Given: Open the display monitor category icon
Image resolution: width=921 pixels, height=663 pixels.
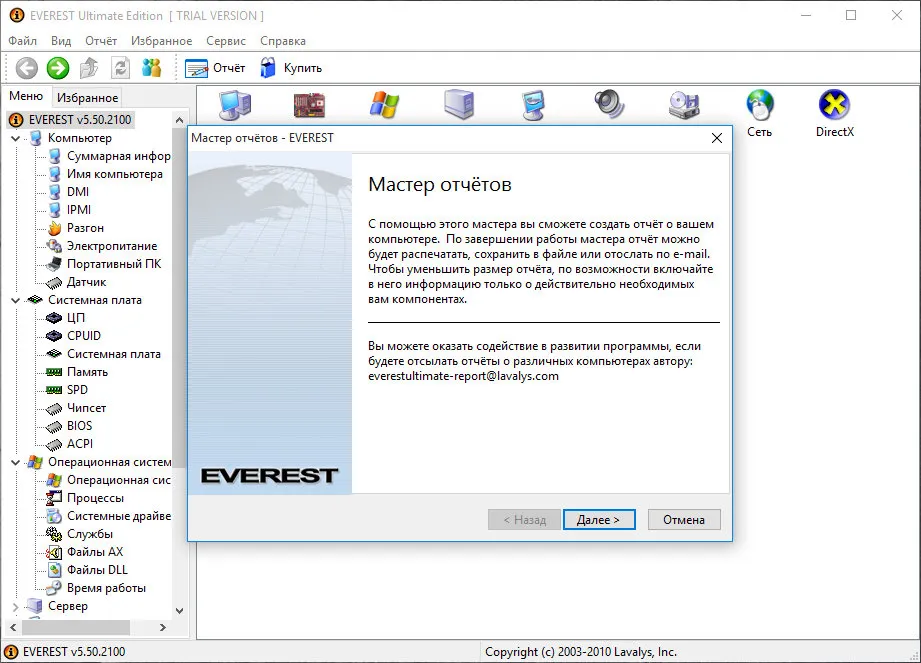Looking at the screenshot, I should (x=534, y=106).
